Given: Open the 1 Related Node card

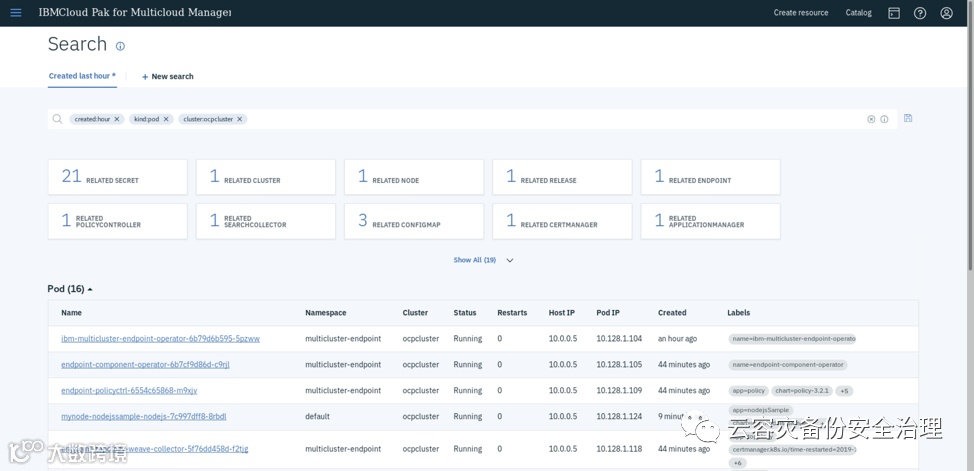Looking at the screenshot, I should click(x=414, y=177).
